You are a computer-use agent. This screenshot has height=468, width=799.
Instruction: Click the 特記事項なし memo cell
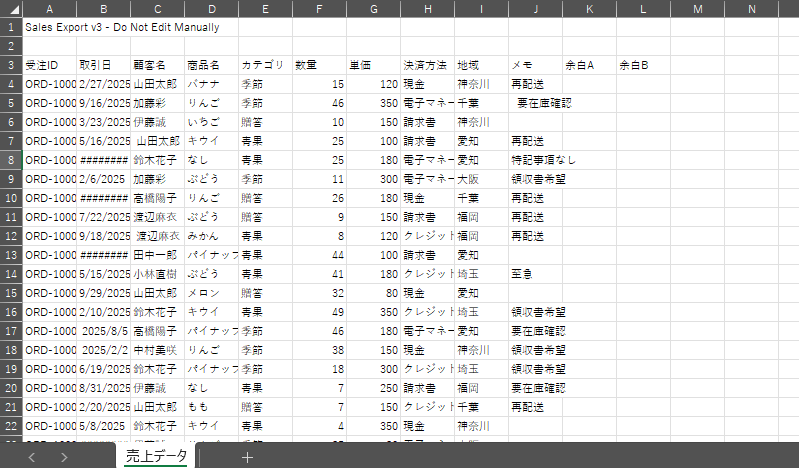point(535,160)
